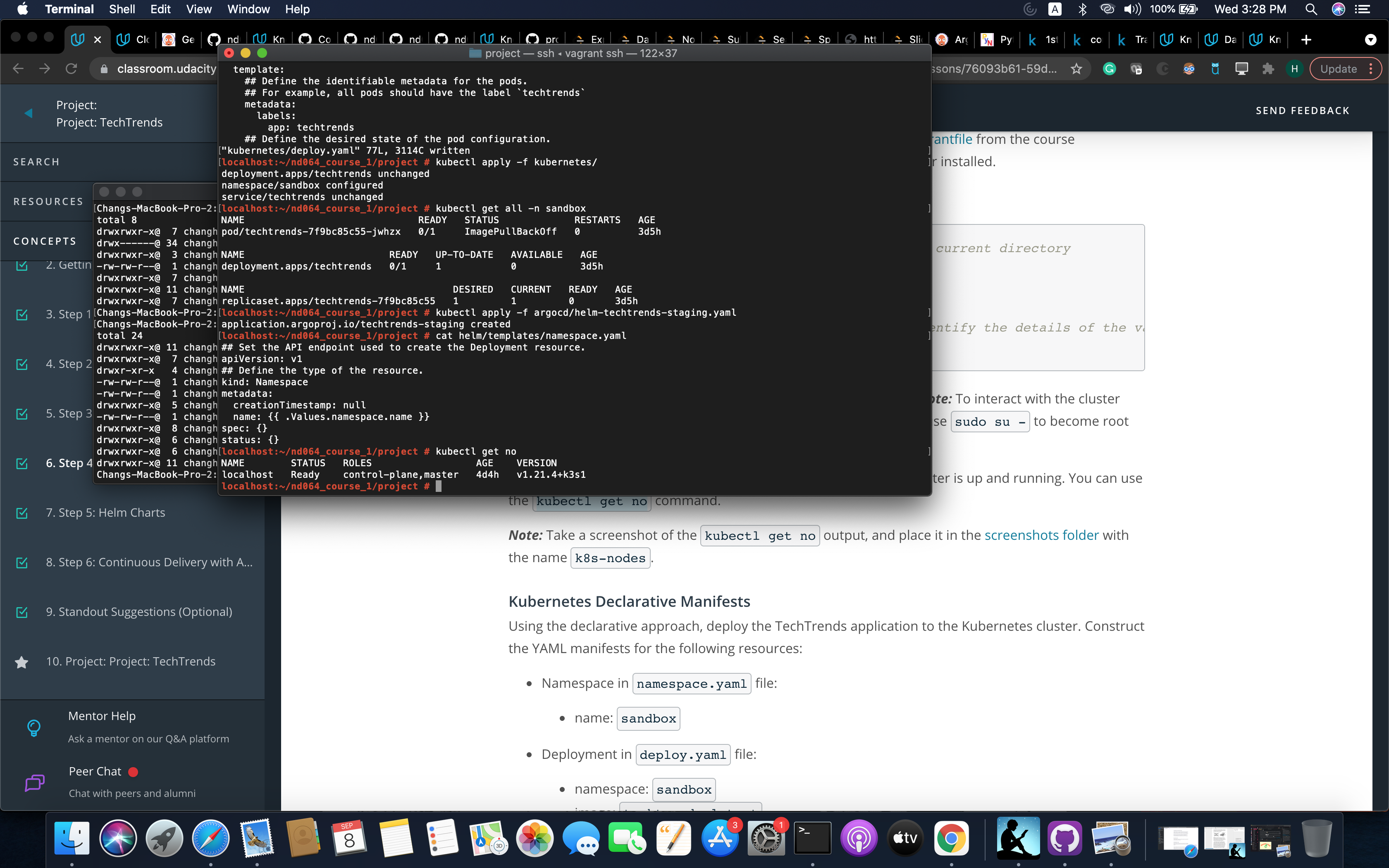Click the SEARCH field in the sidebar
The height and width of the screenshot is (868, 1389).
(36, 162)
